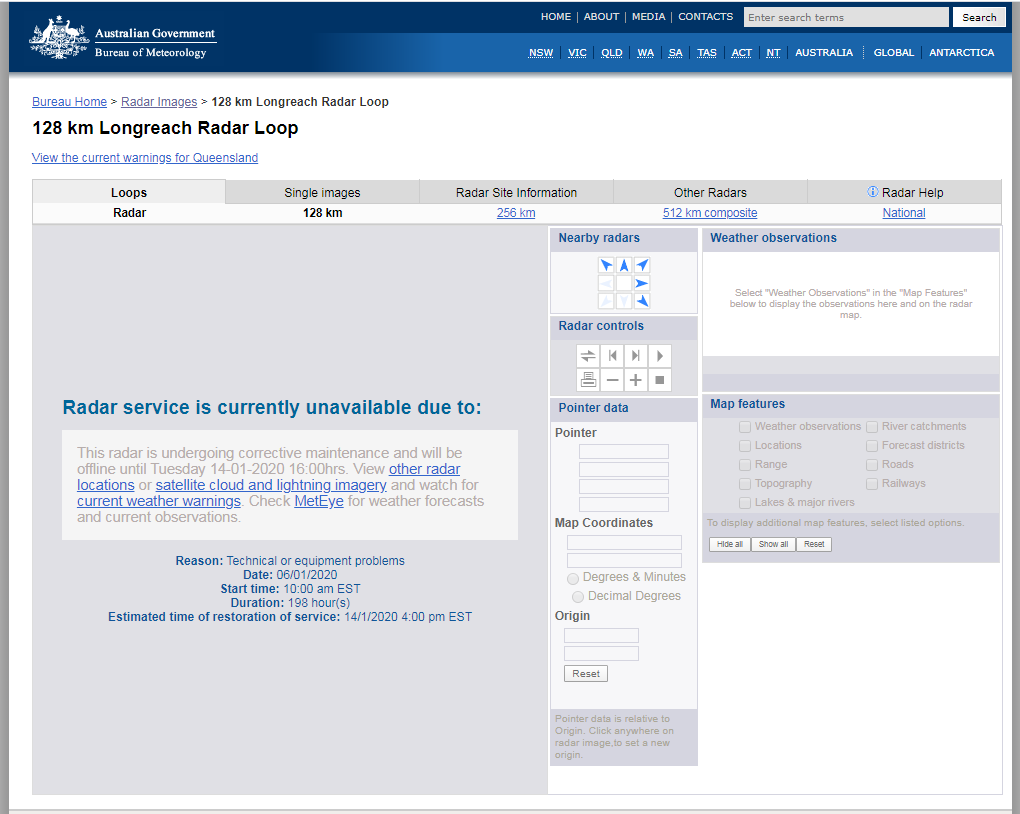Image resolution: width=1020 pixels, height=814 pixels.
Task: Open current weather warnings link
Action: [x=159, y=501]
